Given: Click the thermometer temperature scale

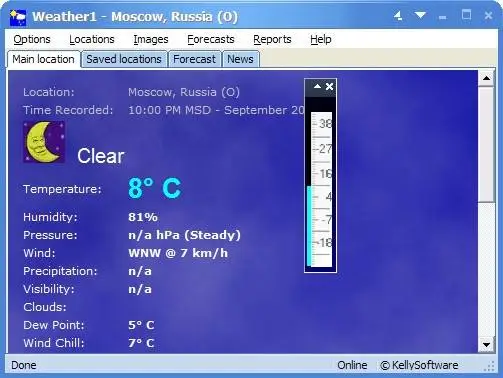Looking at the screenshot, I should click(322, 189).
